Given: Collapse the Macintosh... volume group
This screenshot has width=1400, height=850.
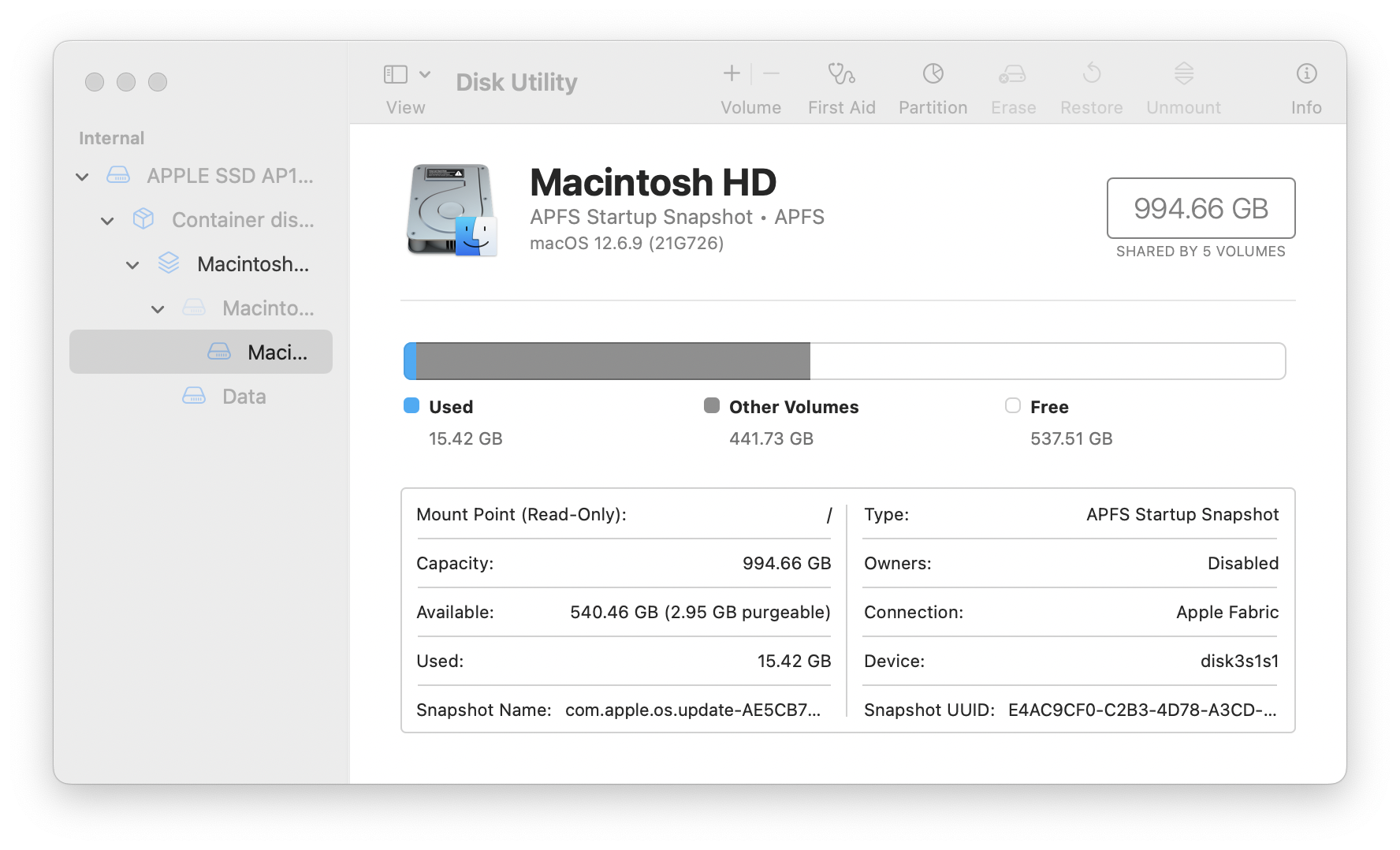Looking at the screenshot, I should point(132,265).
